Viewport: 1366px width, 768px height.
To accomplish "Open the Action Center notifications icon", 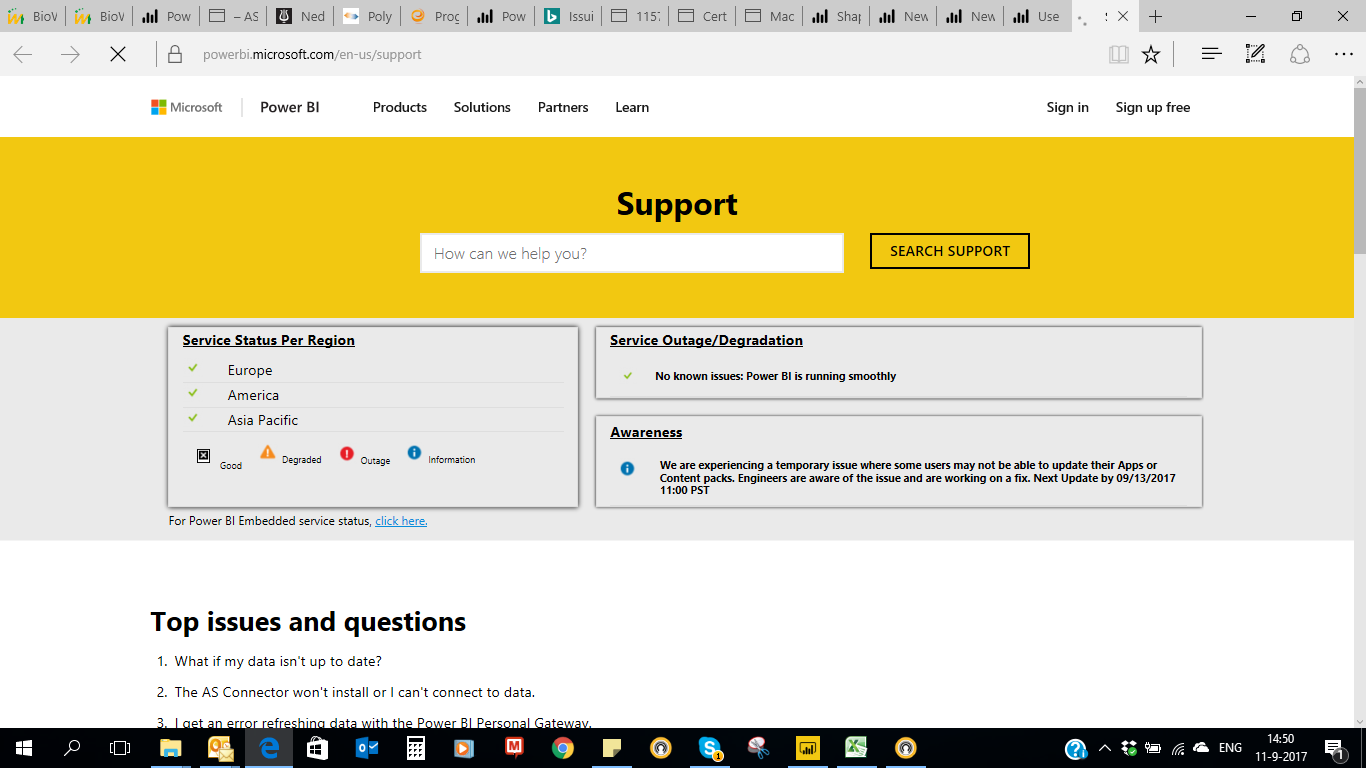I will pos(1333,748).
